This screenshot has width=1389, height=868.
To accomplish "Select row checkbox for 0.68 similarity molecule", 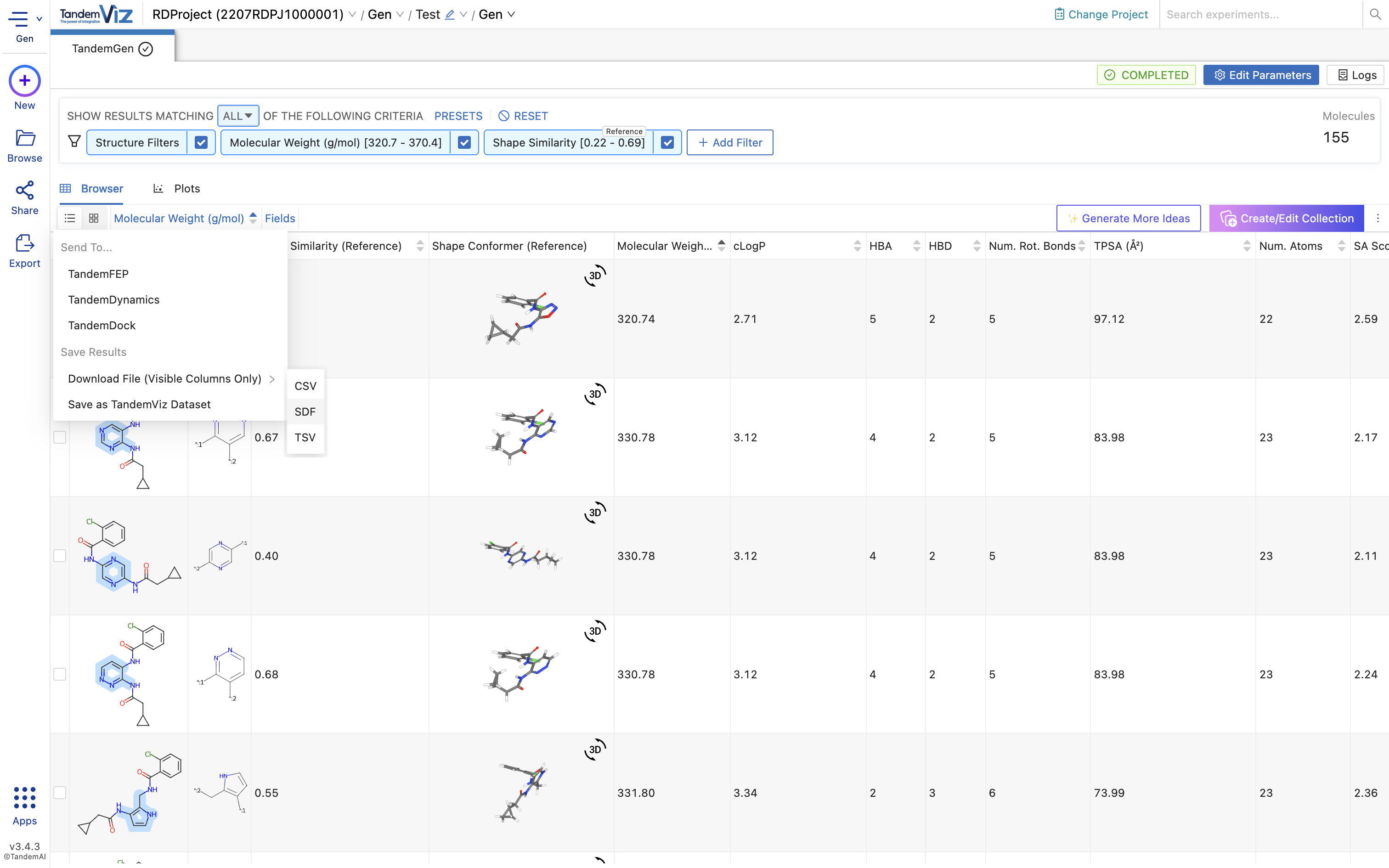I will pos(60,674).
